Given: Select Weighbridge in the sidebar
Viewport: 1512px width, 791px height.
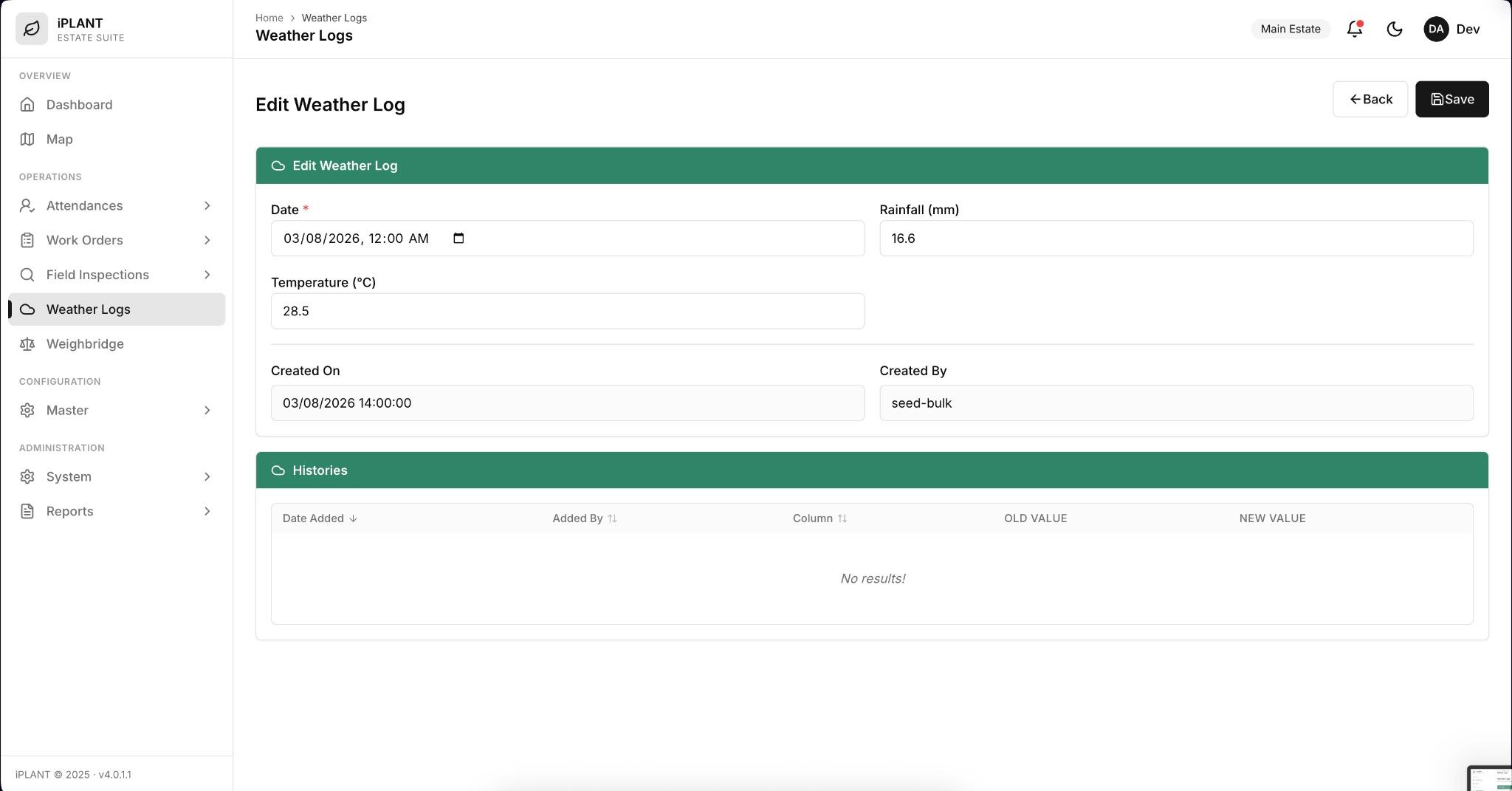Looking at the screenshot, I should point(117,344).
